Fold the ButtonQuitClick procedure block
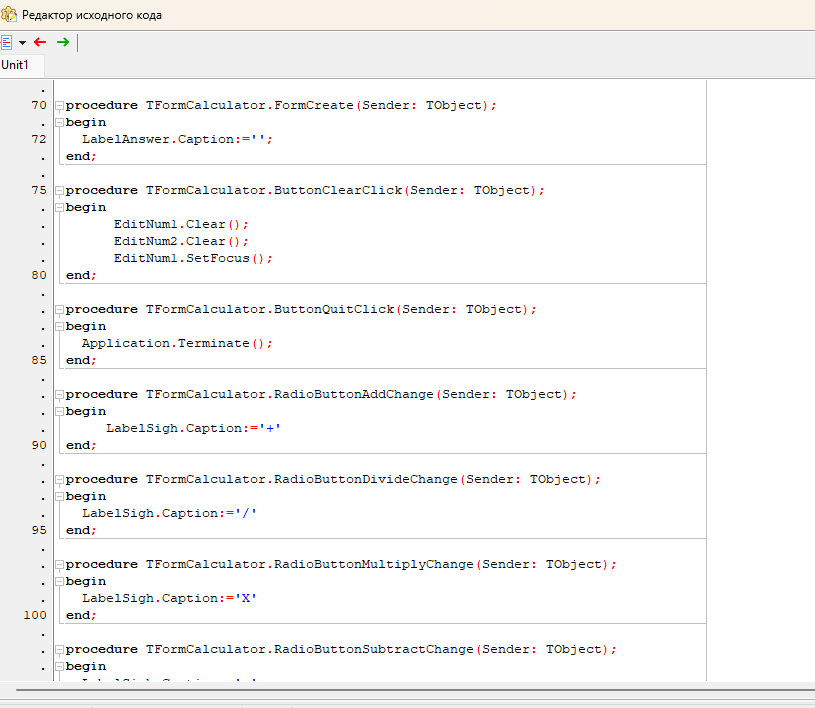This screenshot has width=815, height=708. tap(59, 310)
